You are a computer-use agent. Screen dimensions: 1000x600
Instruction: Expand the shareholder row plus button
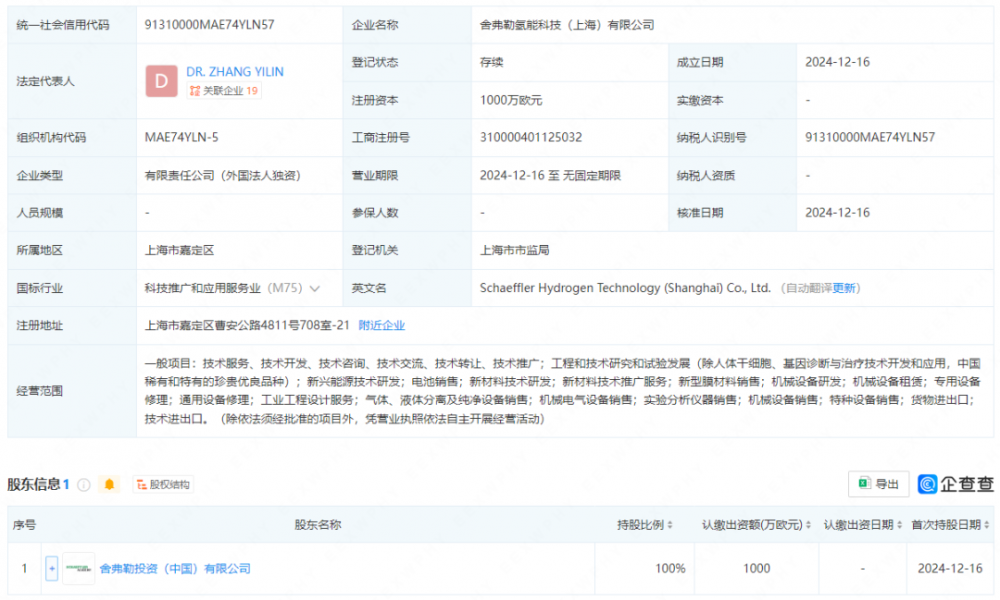tap(52, 568)
